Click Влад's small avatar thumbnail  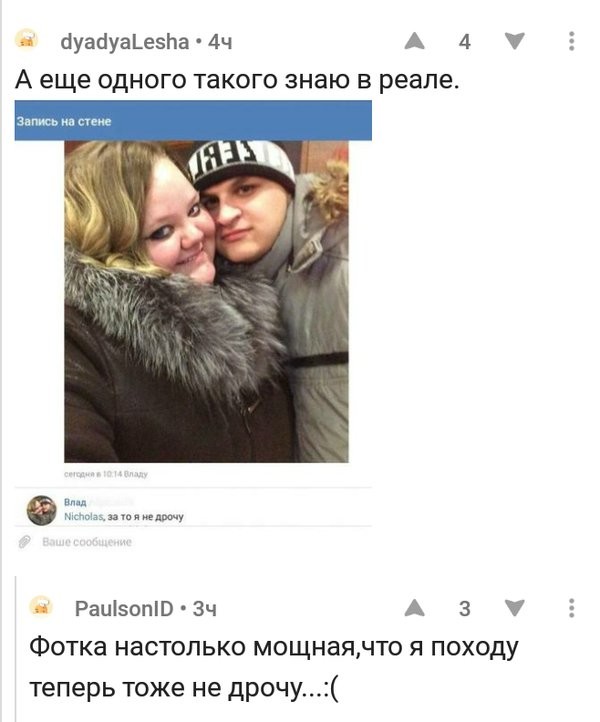(41, 510)
